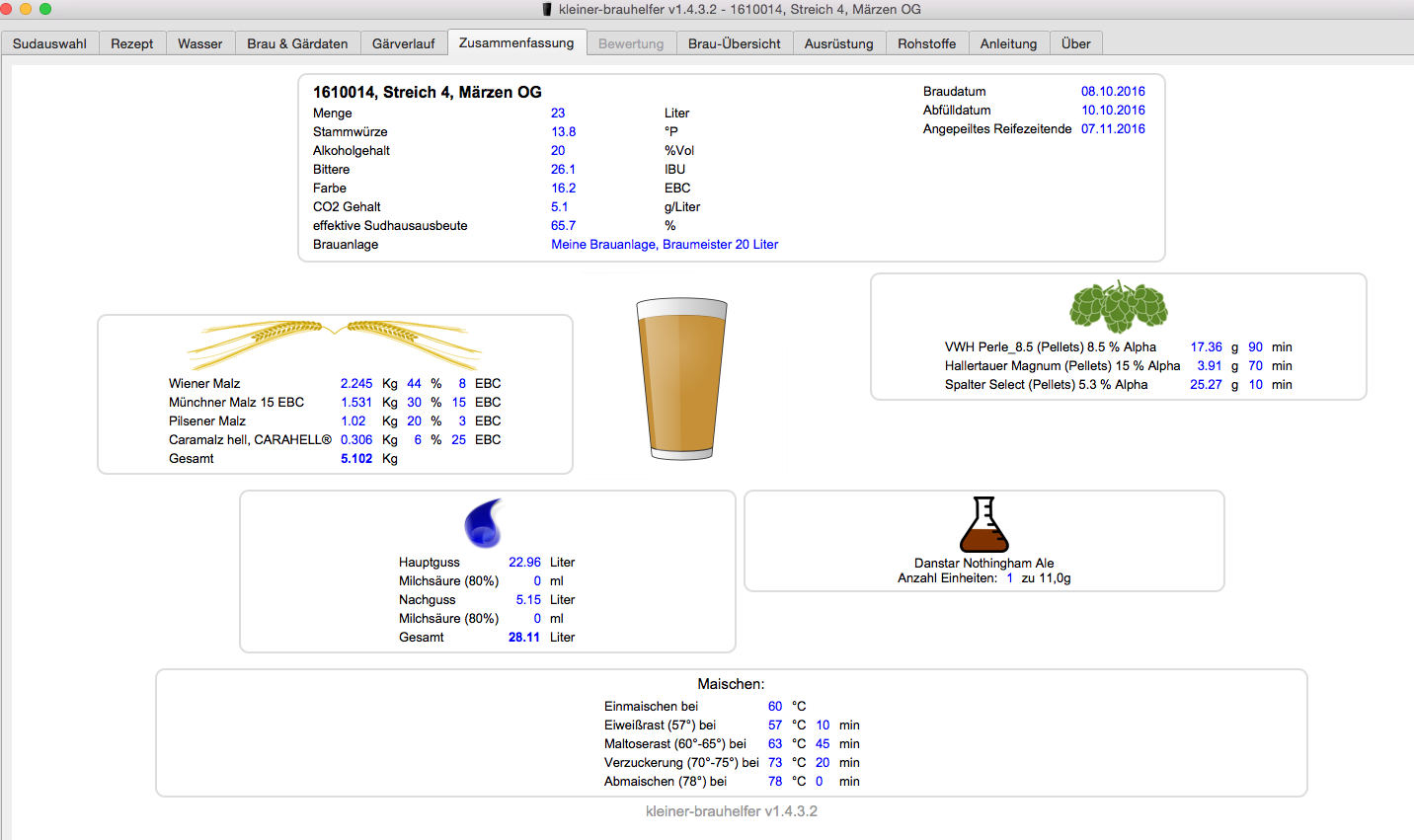
Task: Switch to the Ausrüstung tab
Action: click(x=838, y=43)
